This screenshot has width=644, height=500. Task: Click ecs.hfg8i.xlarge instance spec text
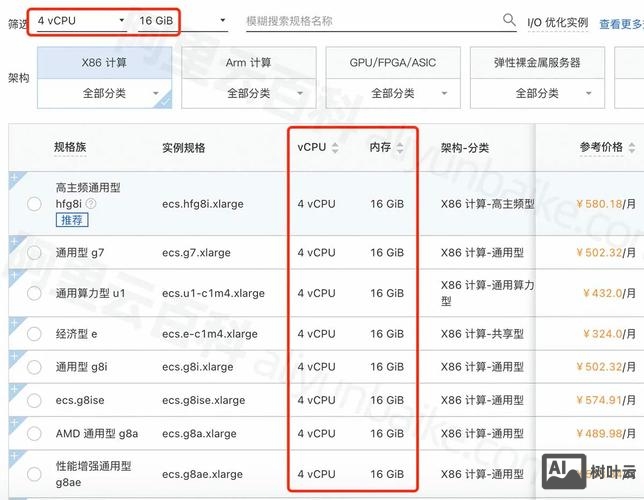203,204
